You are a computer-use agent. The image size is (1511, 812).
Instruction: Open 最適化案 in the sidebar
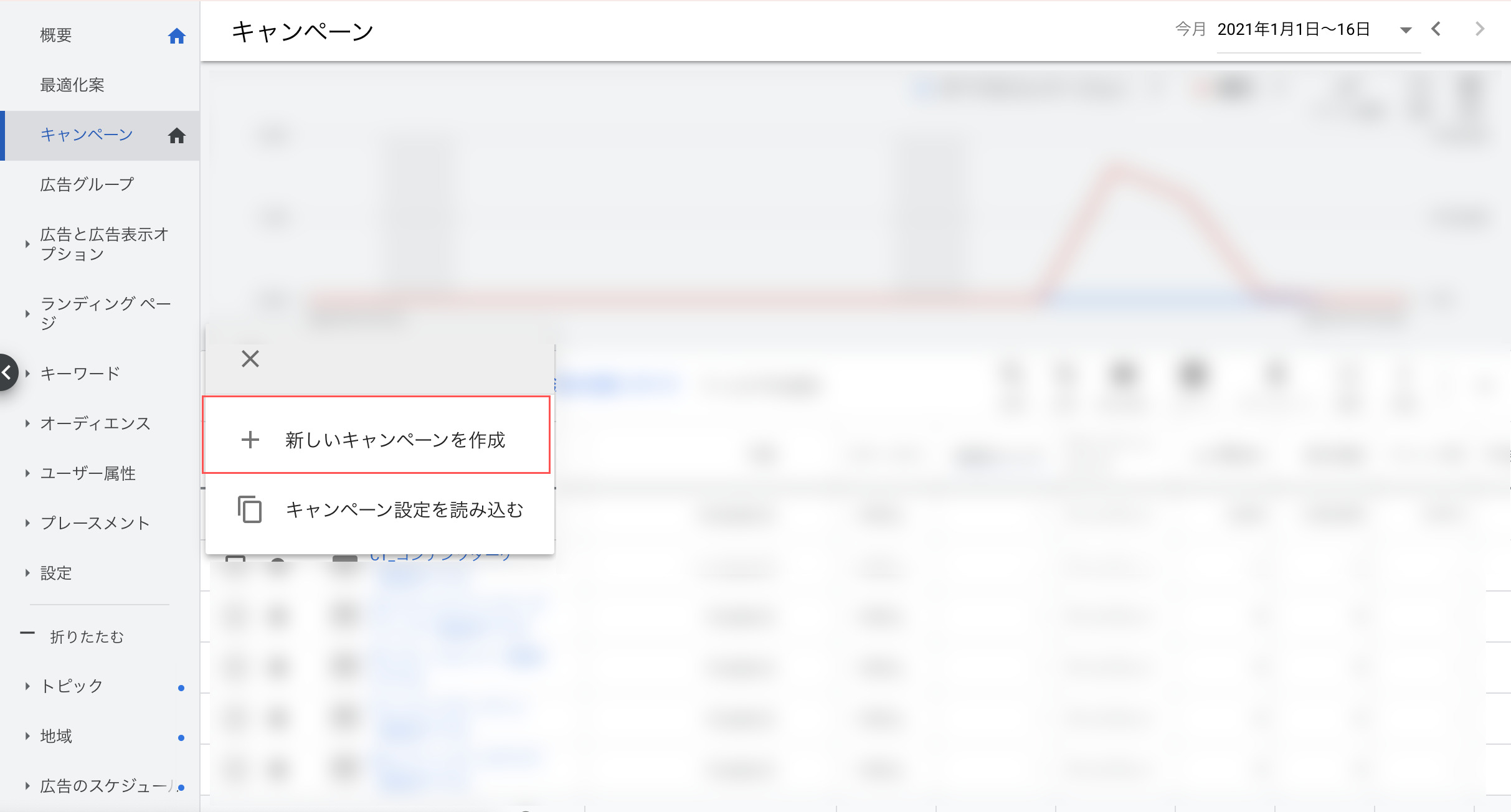[72, 85]
